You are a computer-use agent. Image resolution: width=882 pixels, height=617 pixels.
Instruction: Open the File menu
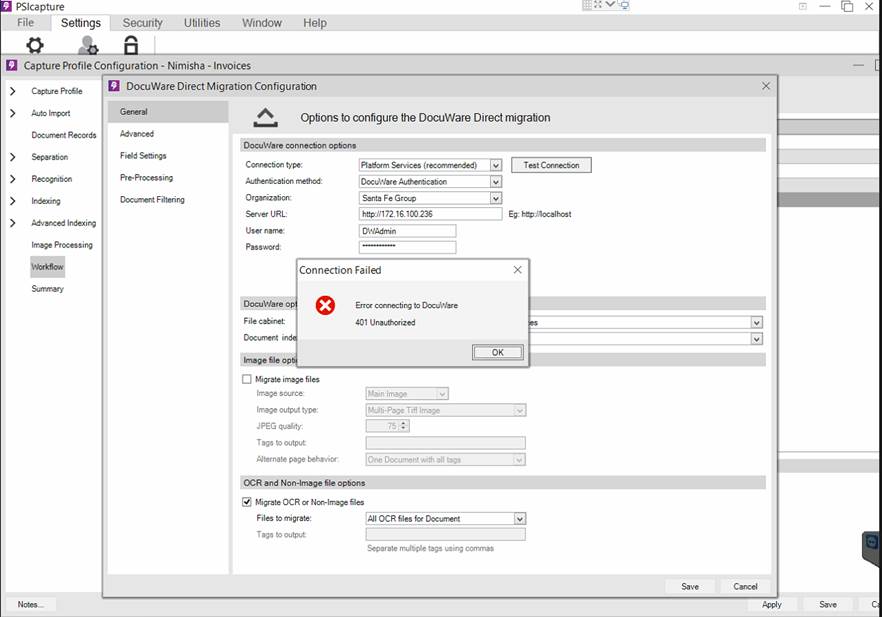25,22
